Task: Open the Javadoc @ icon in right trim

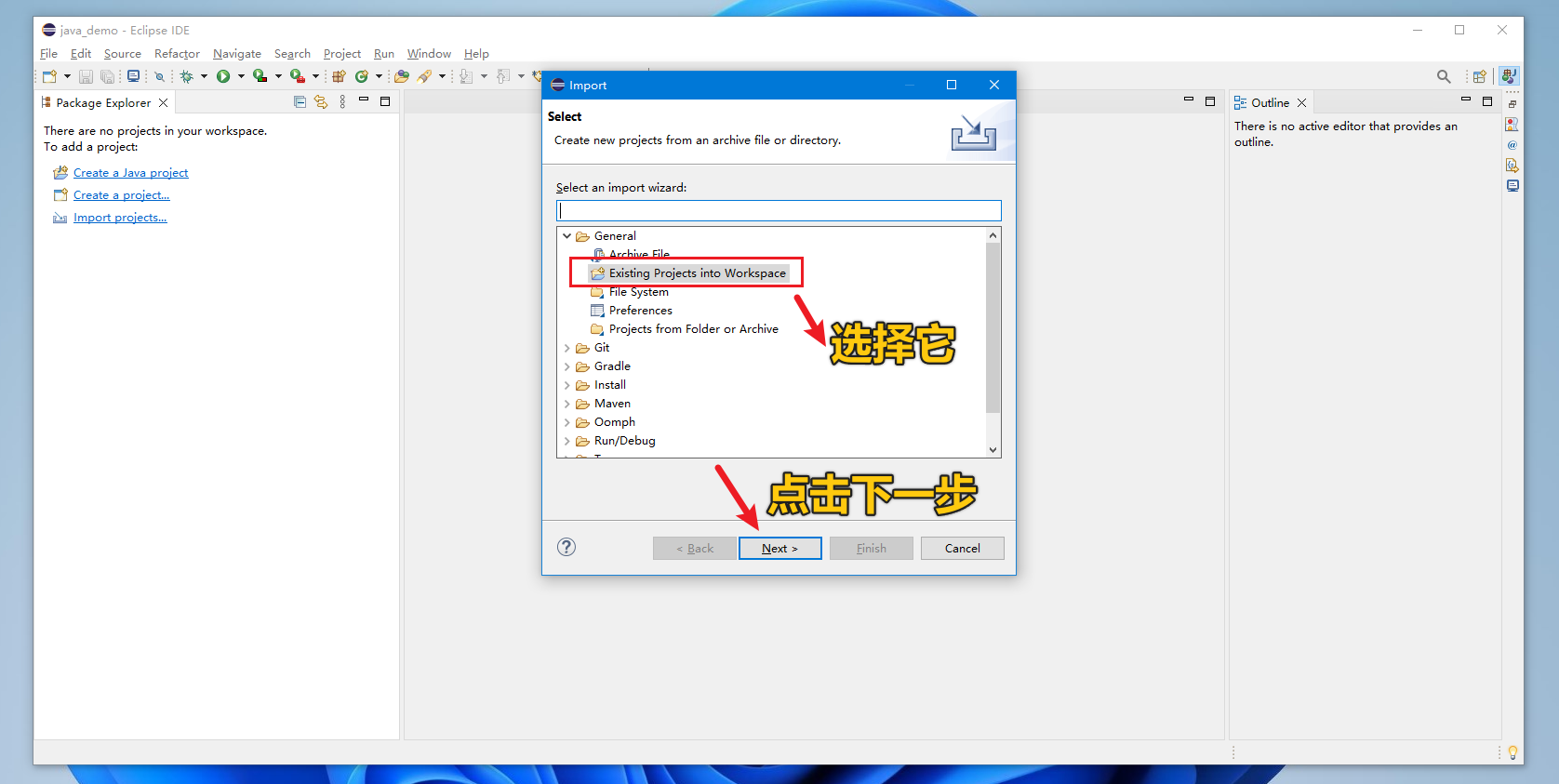Action: coord(1512,145)
